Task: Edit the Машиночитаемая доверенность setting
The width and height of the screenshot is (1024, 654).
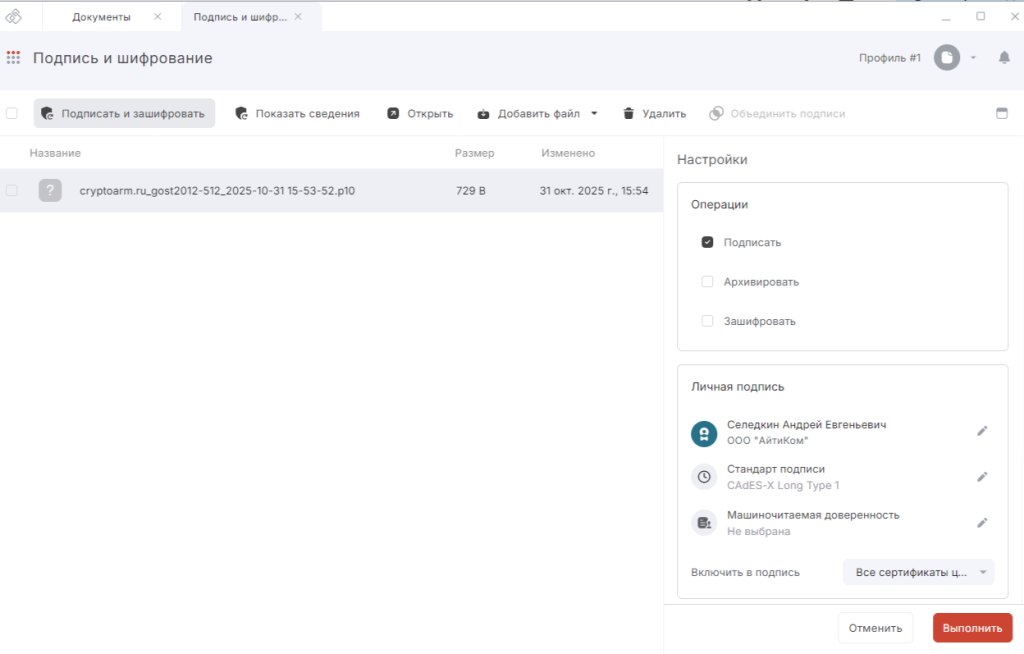Action: (x=982, y=522)
